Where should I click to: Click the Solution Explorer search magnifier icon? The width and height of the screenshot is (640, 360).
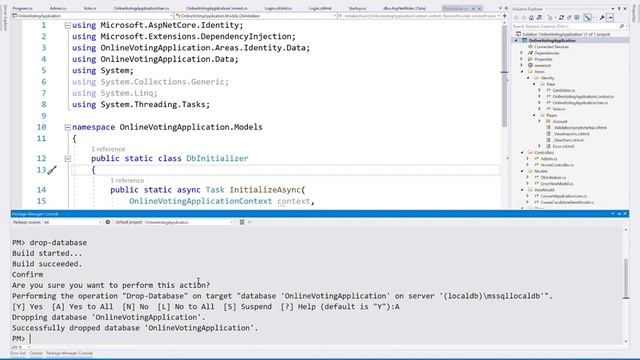click(x=622, y=26)
